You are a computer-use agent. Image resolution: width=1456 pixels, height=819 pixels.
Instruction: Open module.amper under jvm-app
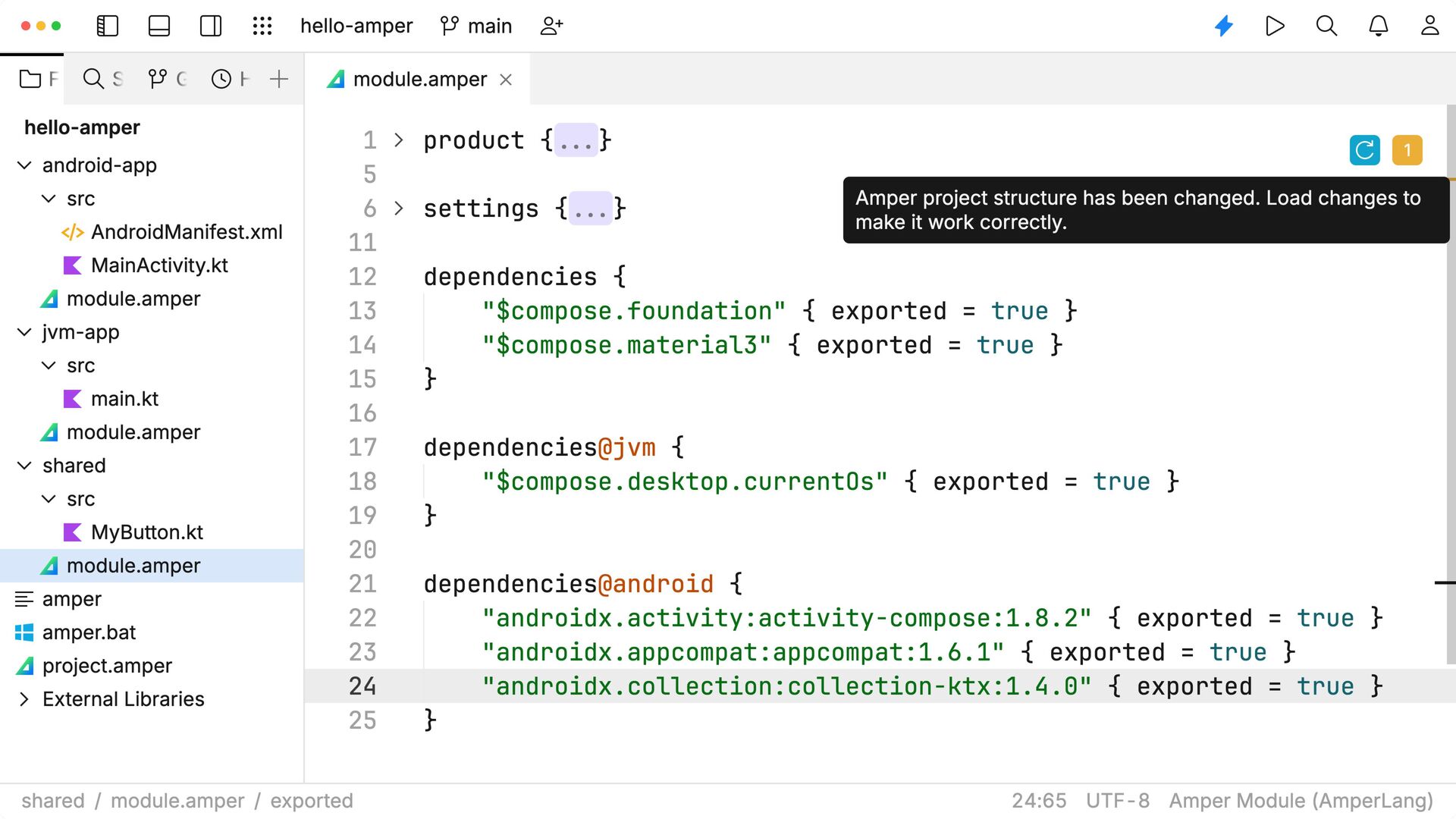point(133,432)
